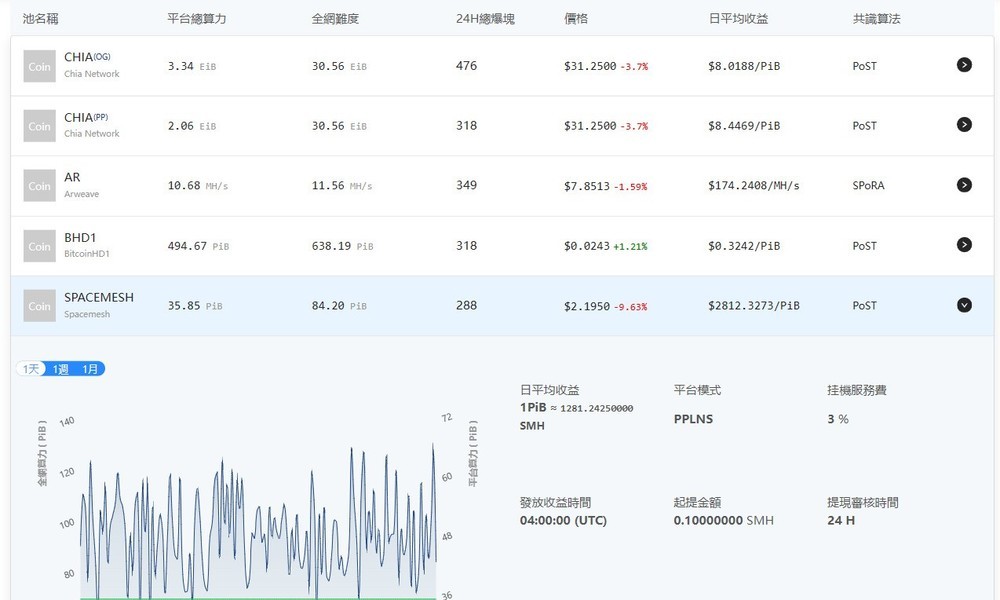Click the $0.0243 price
1000x600 pixels.
tap(587, 246)
